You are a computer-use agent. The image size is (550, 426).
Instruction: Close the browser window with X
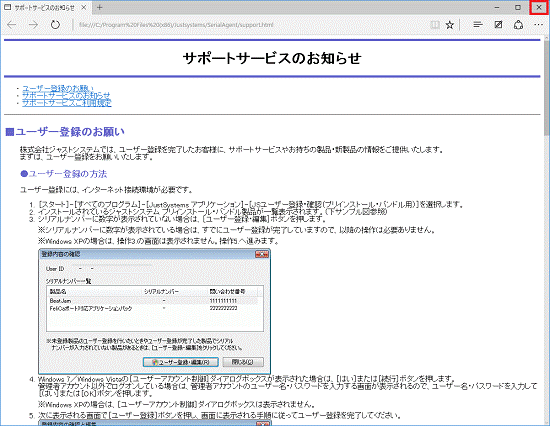pos(539,7)
